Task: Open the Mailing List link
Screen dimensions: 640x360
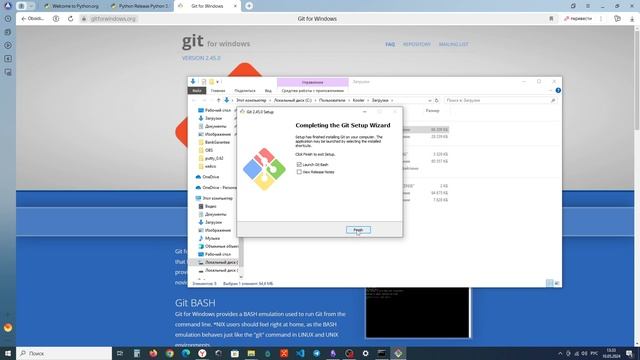Action: tap(453, 44)
